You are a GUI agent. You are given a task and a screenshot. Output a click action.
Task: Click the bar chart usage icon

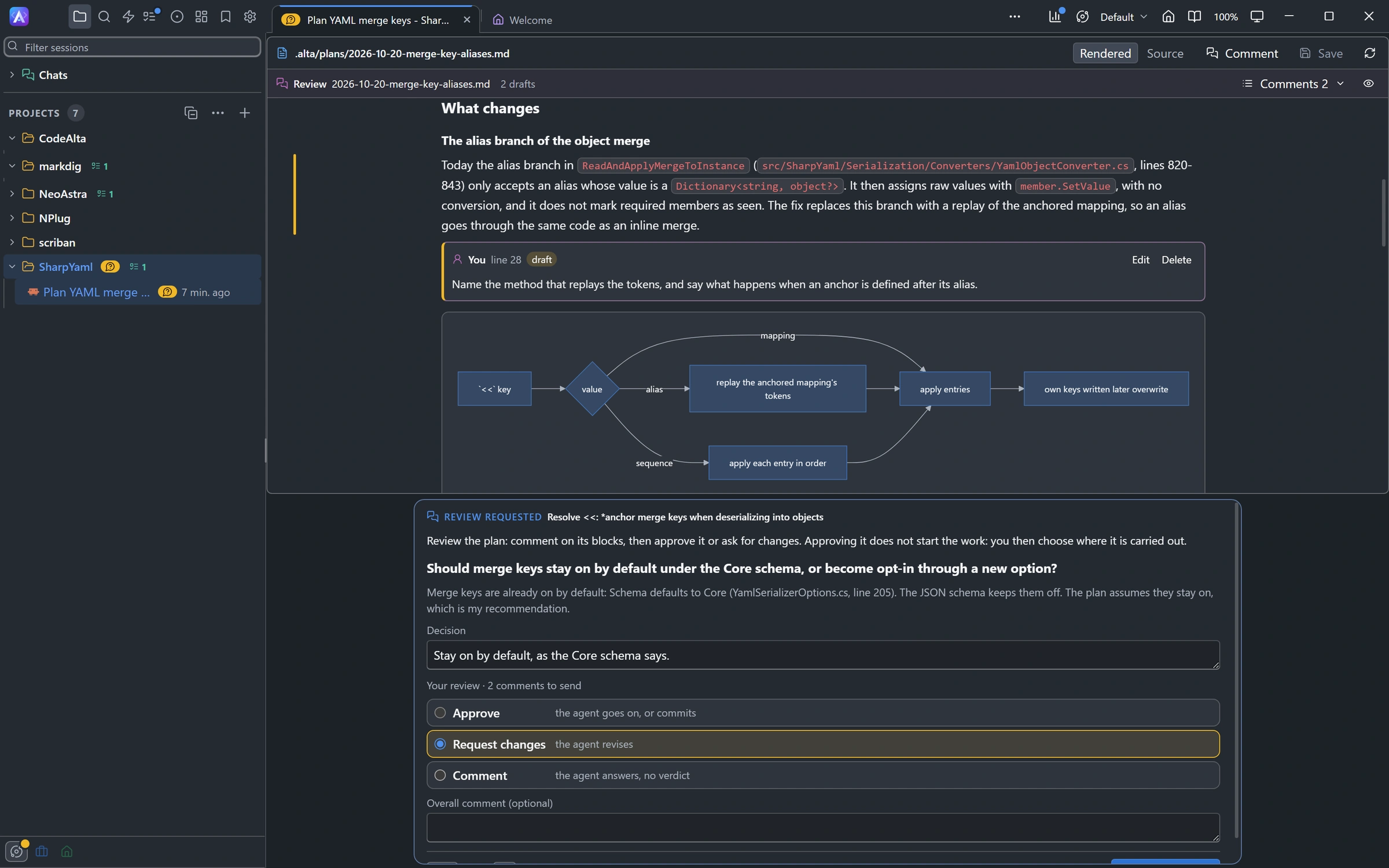1055,16
